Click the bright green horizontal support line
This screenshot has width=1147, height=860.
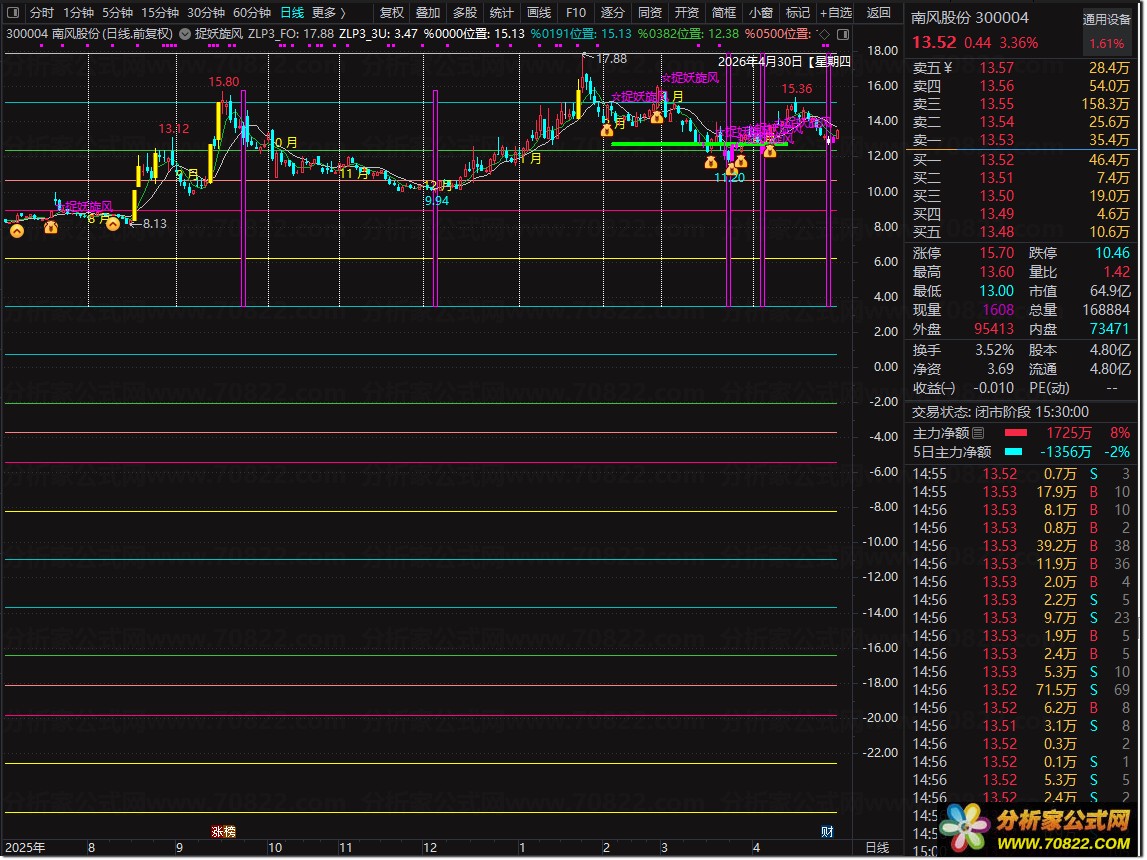click(x=699, y=144)
